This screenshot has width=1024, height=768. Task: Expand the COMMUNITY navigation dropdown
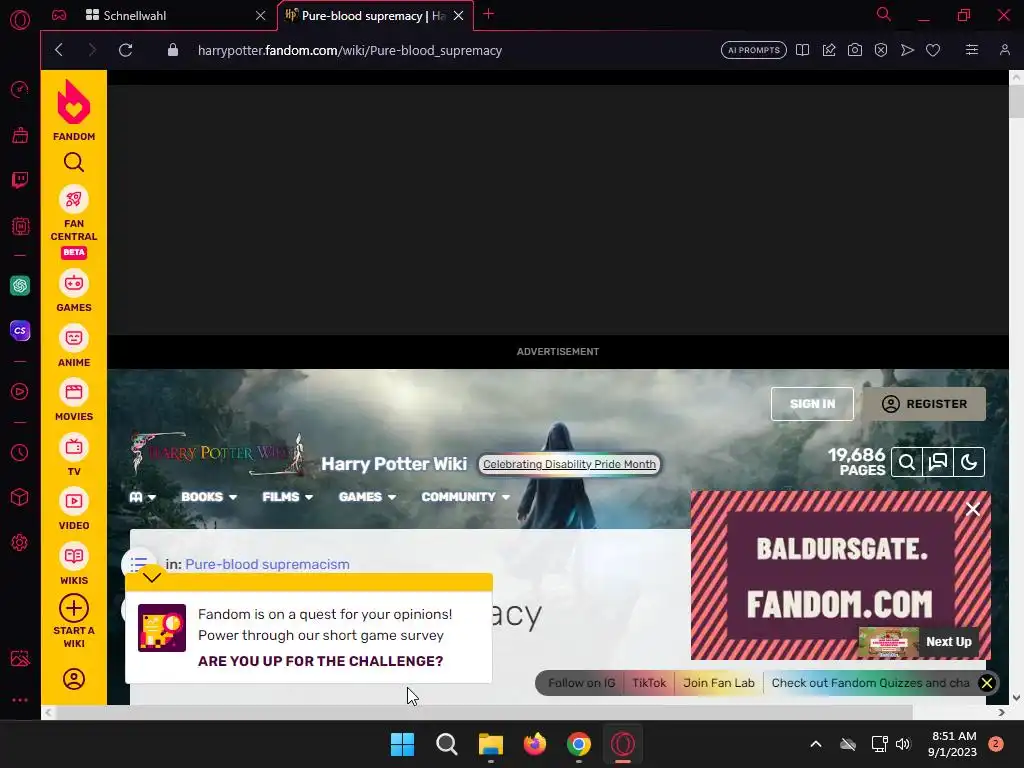click(466, 497)
